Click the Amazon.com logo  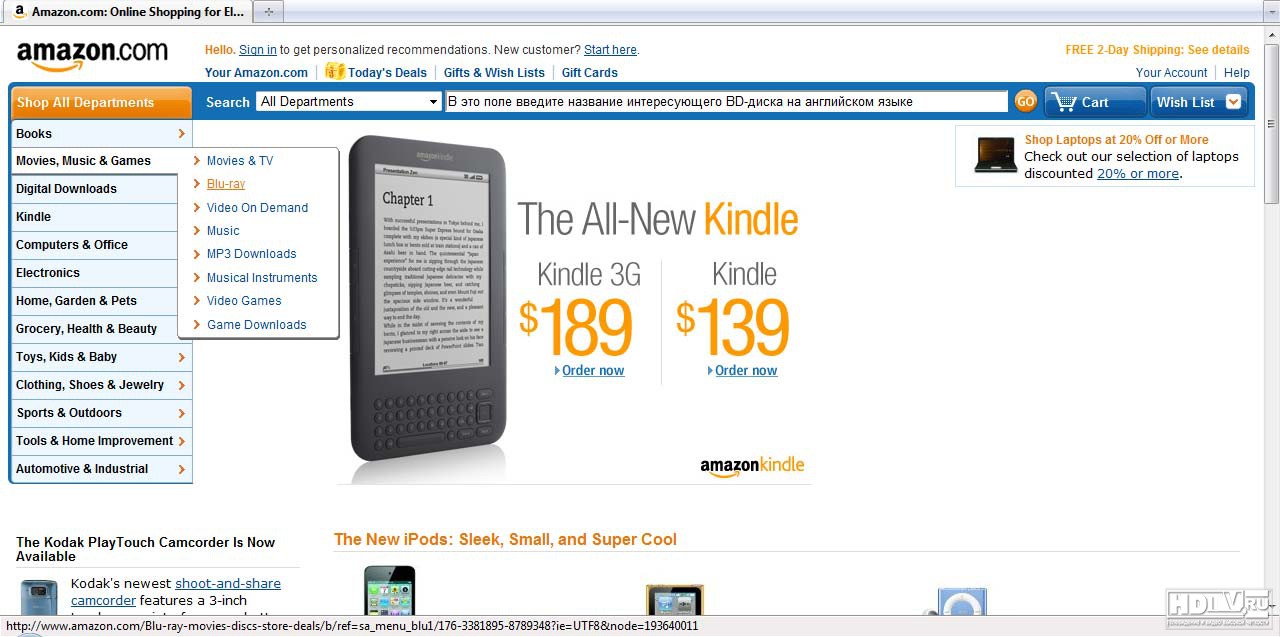92,56
